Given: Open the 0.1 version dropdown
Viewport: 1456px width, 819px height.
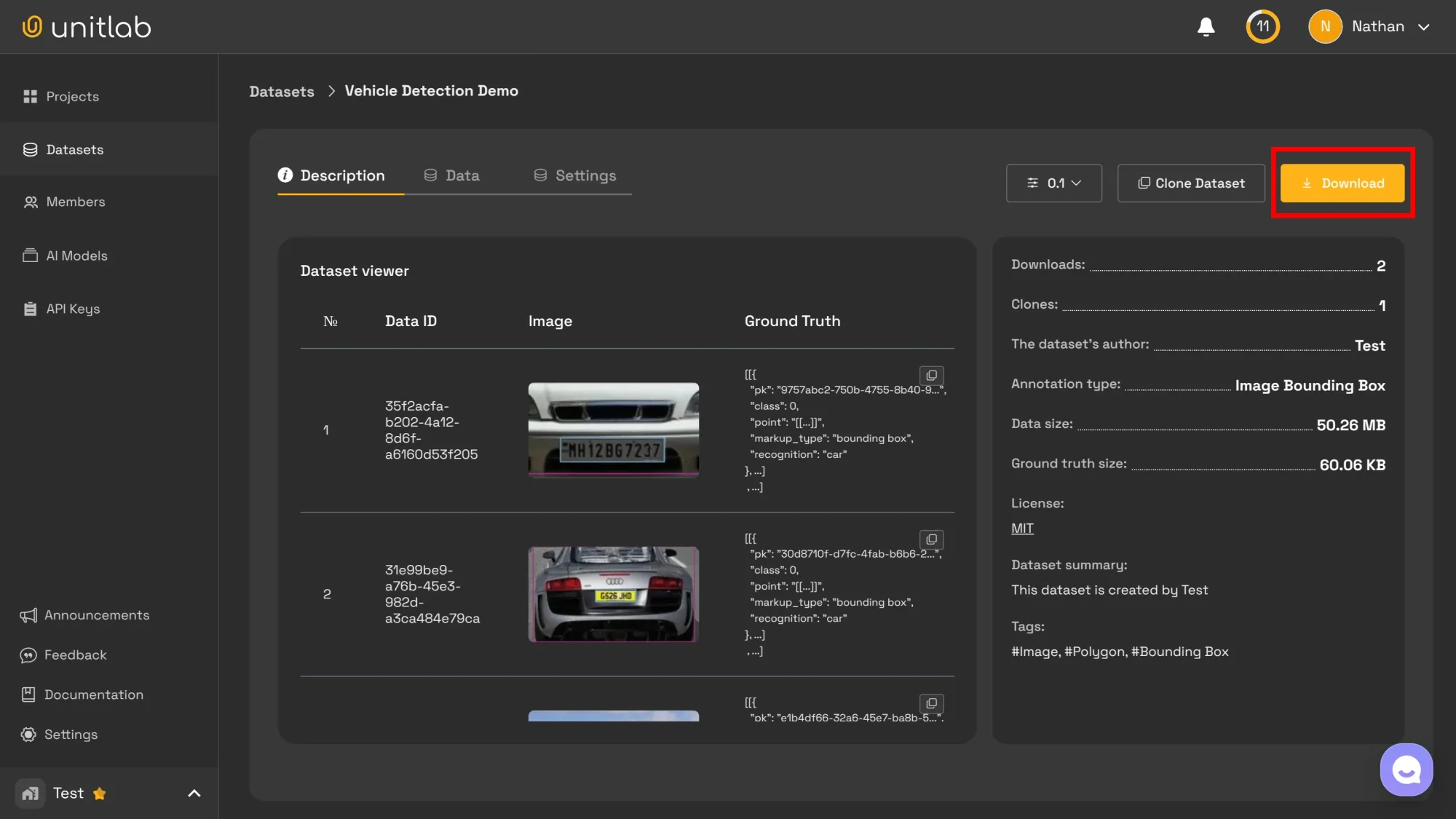Looking at the screenshot, I should (1053, 183).
